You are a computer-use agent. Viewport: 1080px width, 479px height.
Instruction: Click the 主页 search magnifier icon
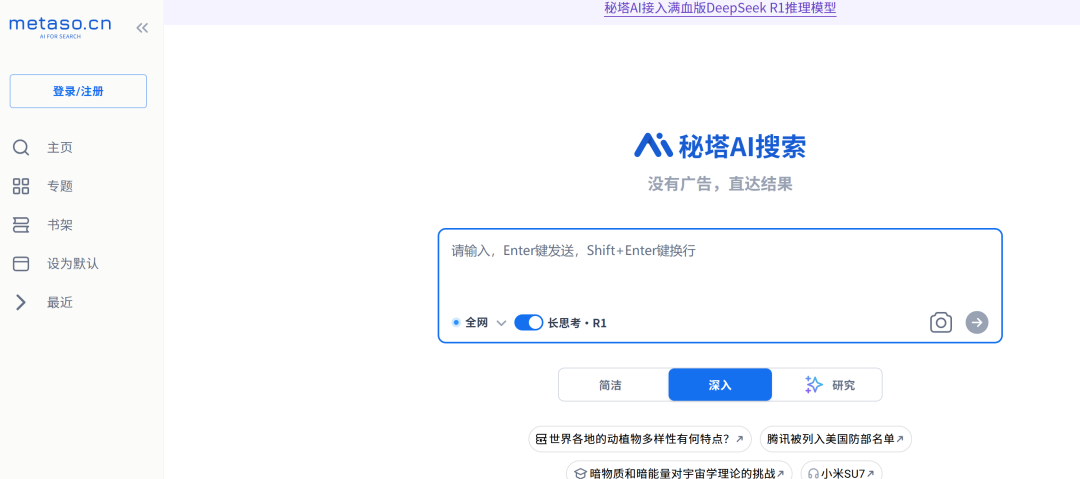pos(21,147)
